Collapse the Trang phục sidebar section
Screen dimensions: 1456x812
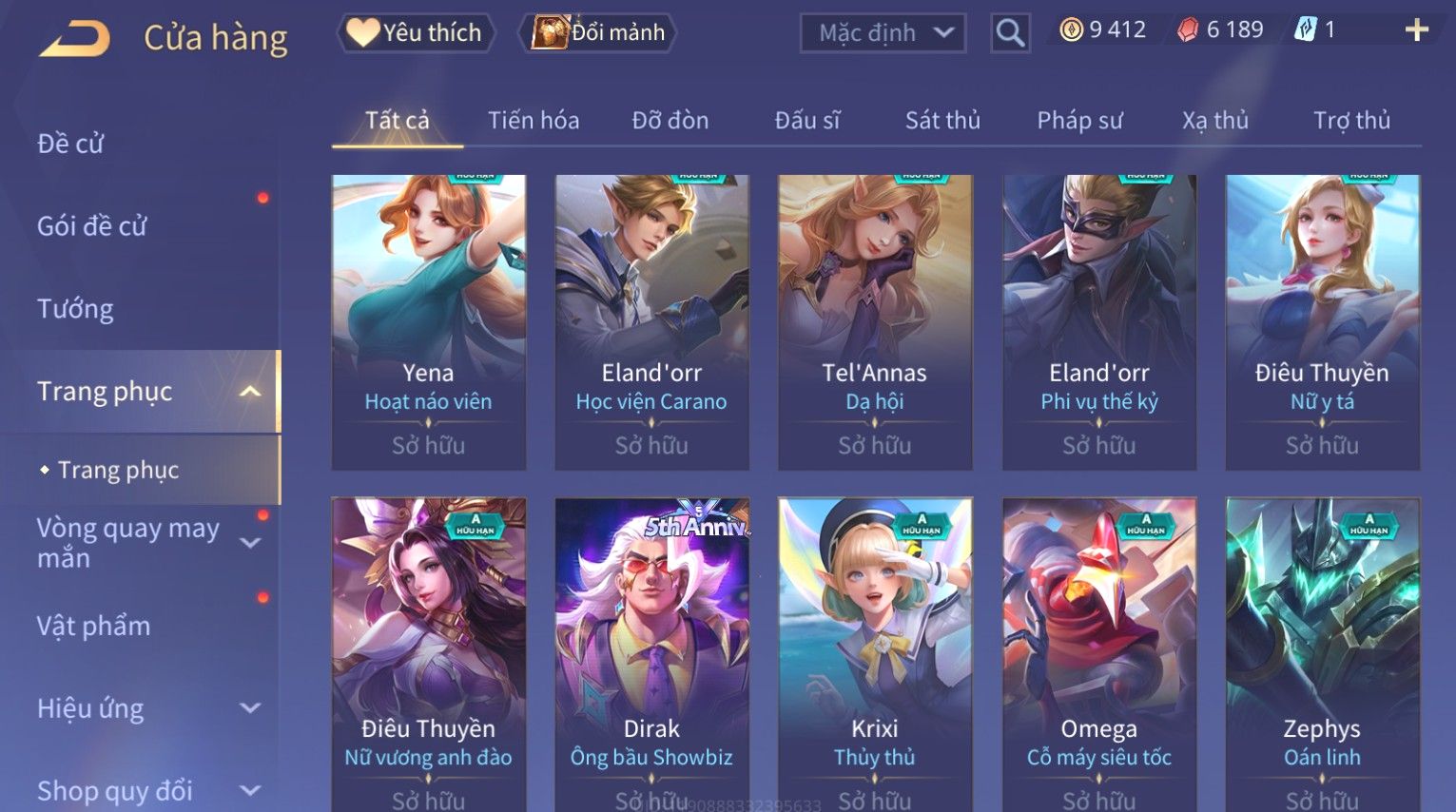tap(250, 392)
